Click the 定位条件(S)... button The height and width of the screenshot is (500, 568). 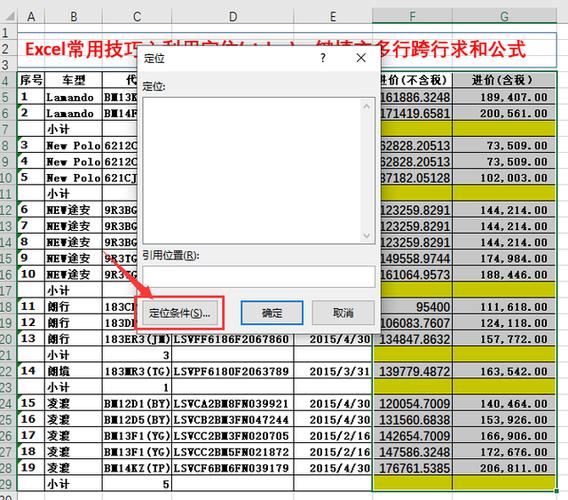(x=179, y=313)
